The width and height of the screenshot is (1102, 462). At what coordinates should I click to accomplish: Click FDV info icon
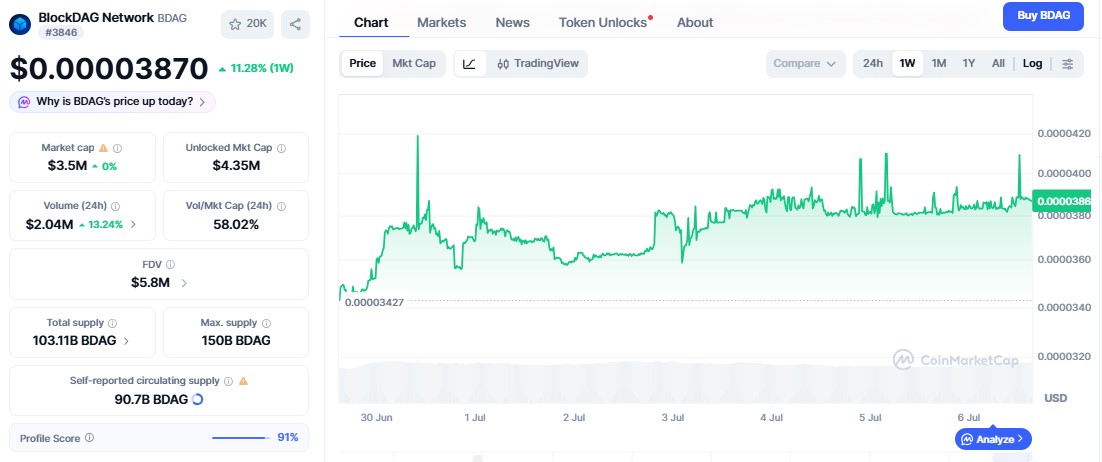[x=170, y=265]
